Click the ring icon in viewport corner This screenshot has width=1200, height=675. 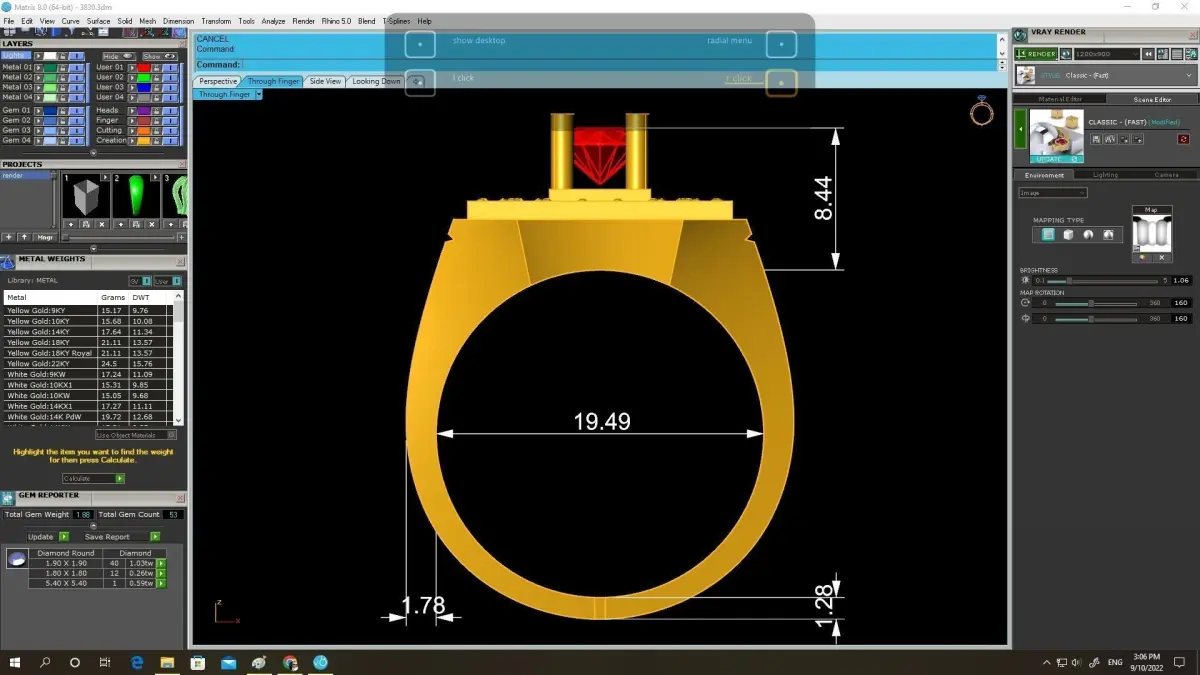point(982,112)
